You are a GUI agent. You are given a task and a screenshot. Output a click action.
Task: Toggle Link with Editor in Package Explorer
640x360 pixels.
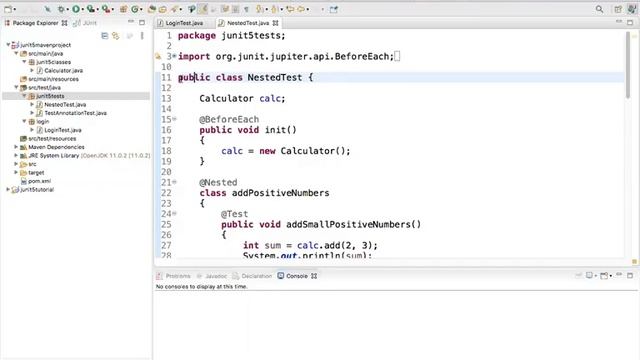pyautogui.click(x=116, y=36)
